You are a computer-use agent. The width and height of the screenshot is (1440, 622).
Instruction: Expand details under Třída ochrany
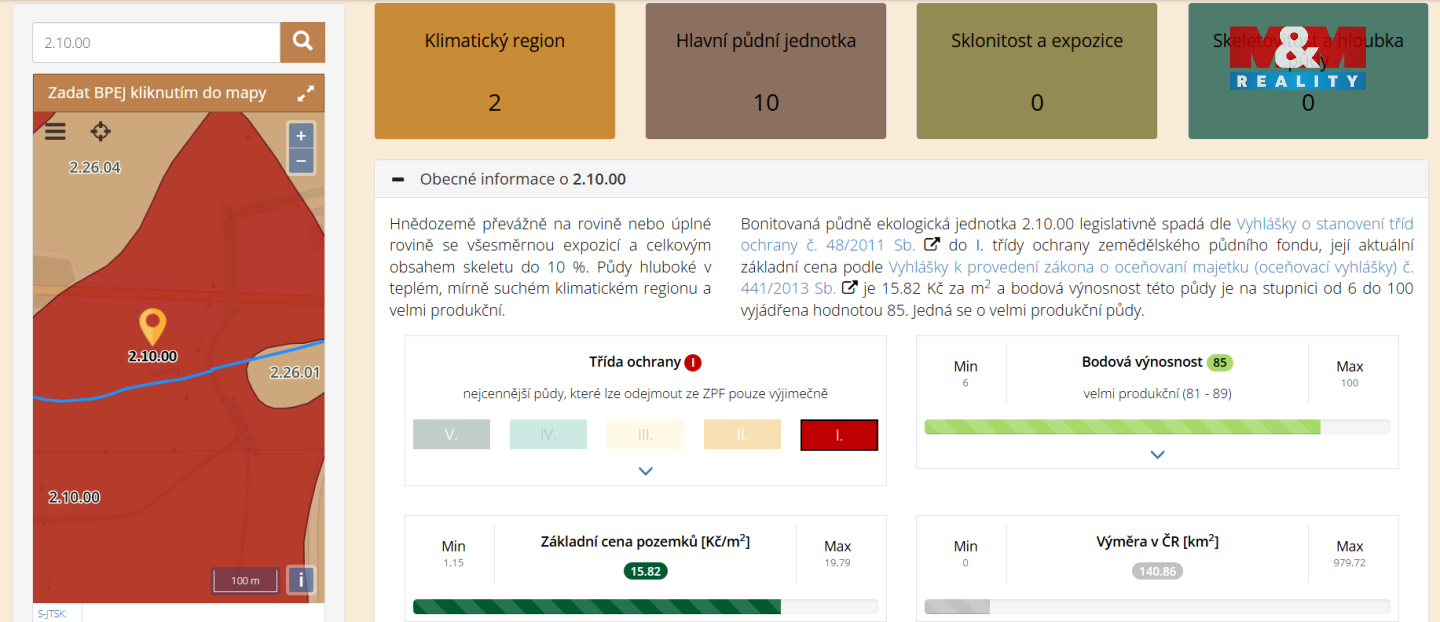pyautogui.click(x=646, y=470)
